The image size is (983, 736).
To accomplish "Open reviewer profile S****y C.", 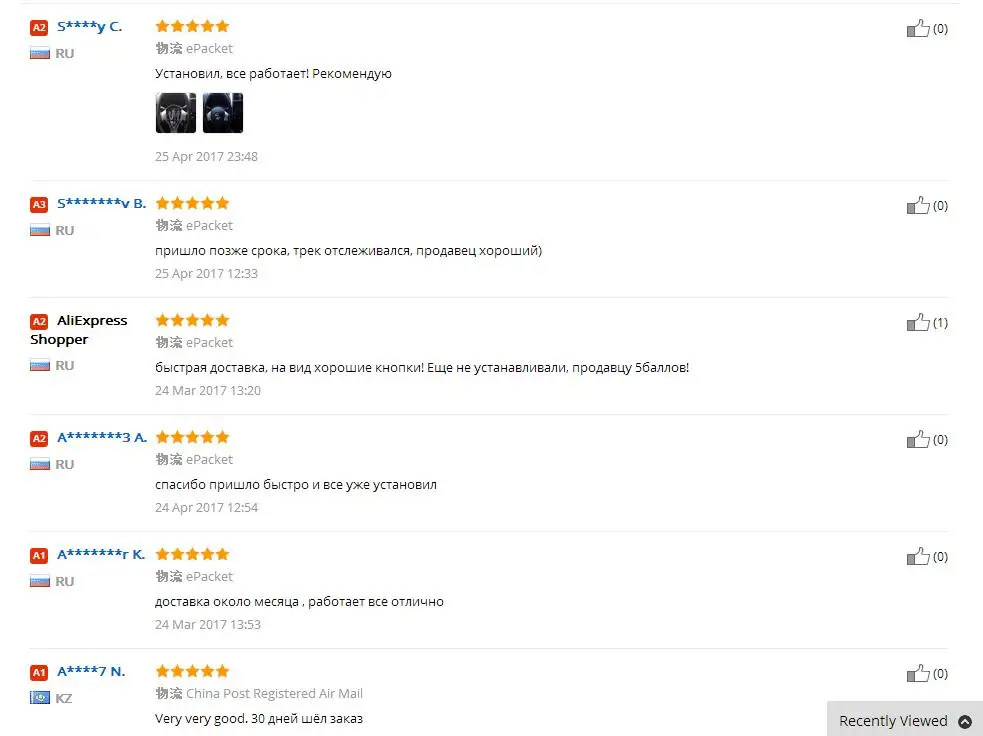I will [x=89, y=26].
